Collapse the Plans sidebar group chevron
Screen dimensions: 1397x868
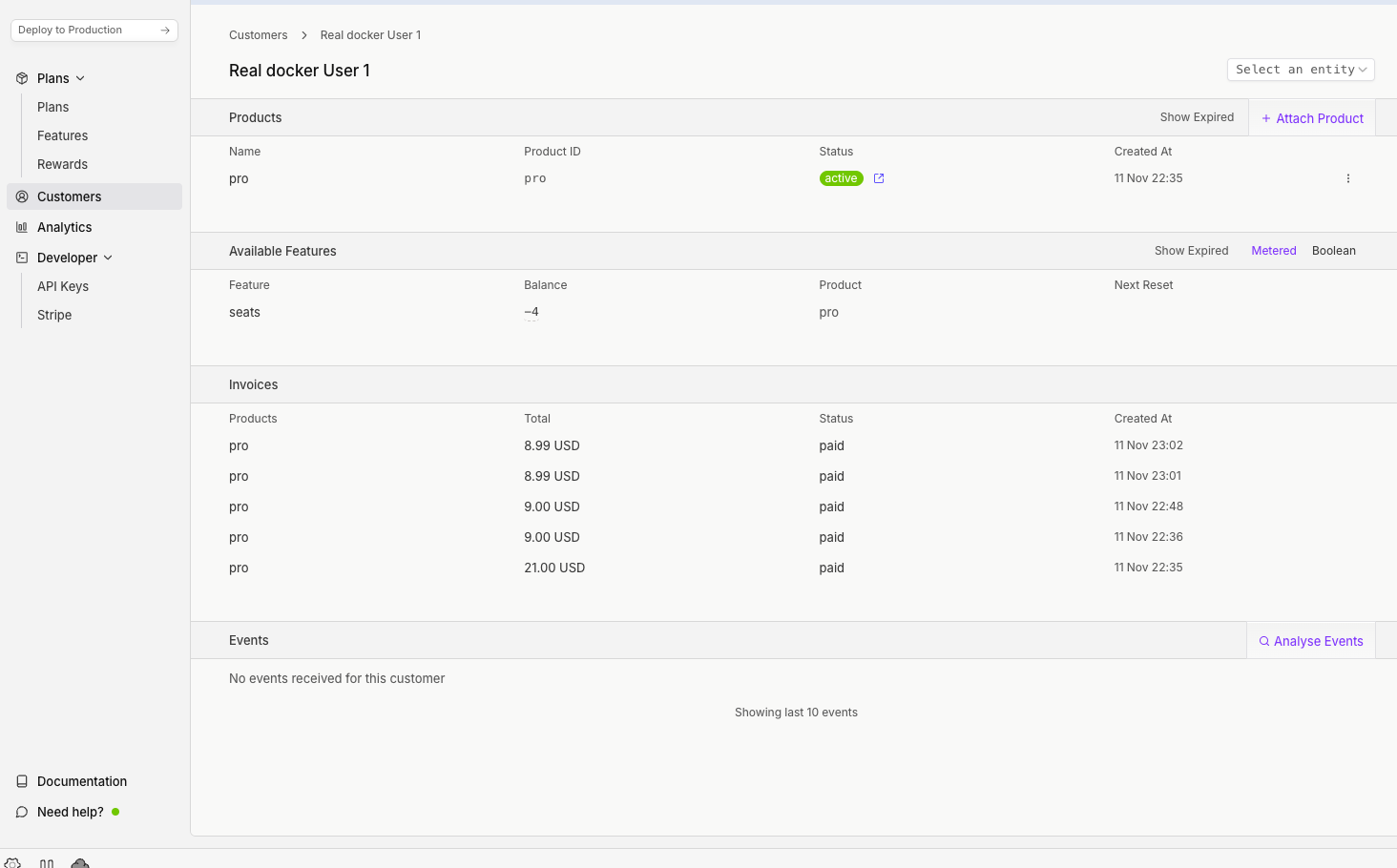pyautogui.click(x=80, y=78)
